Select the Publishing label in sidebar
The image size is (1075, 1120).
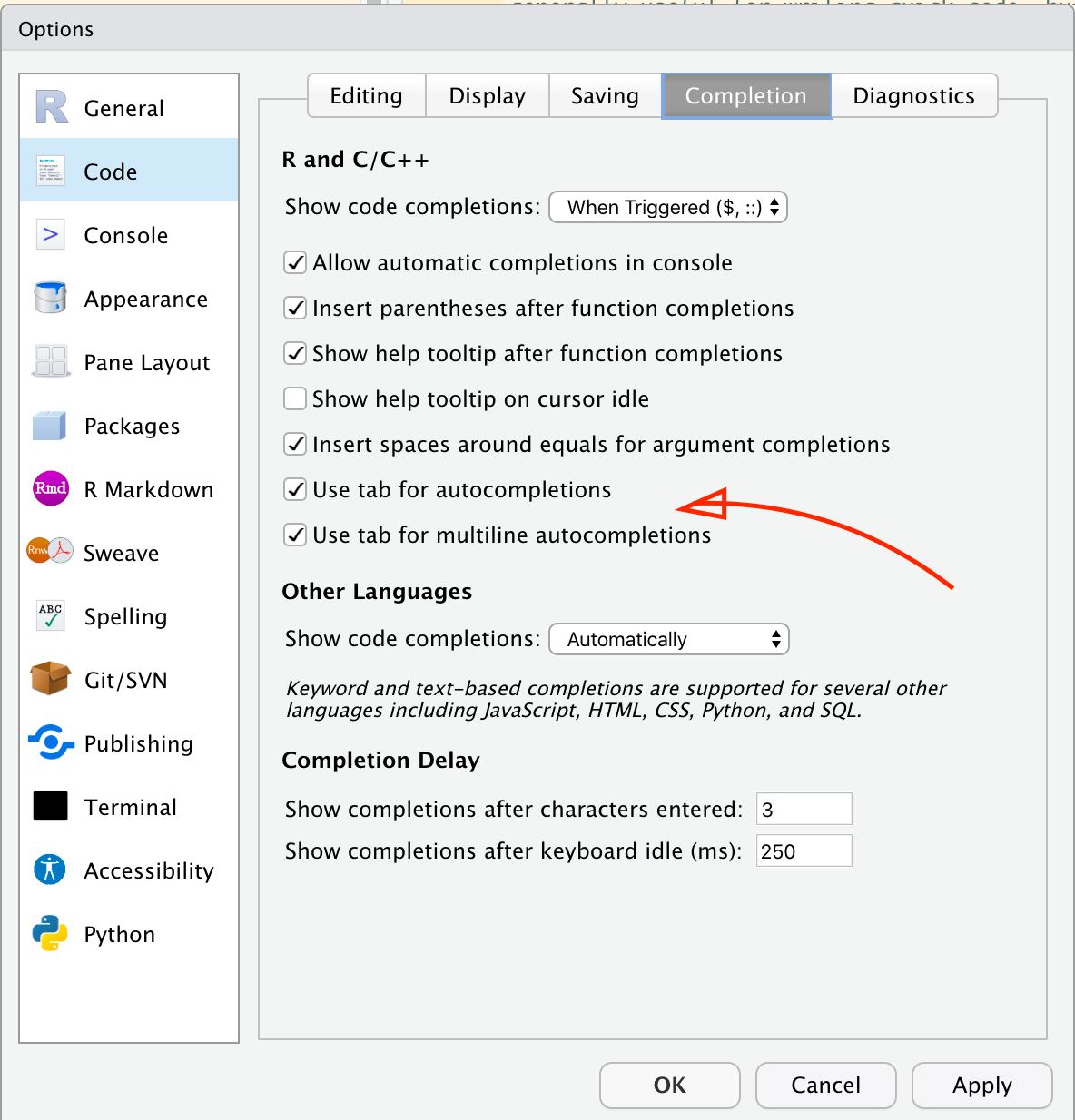tap(139, 744)
